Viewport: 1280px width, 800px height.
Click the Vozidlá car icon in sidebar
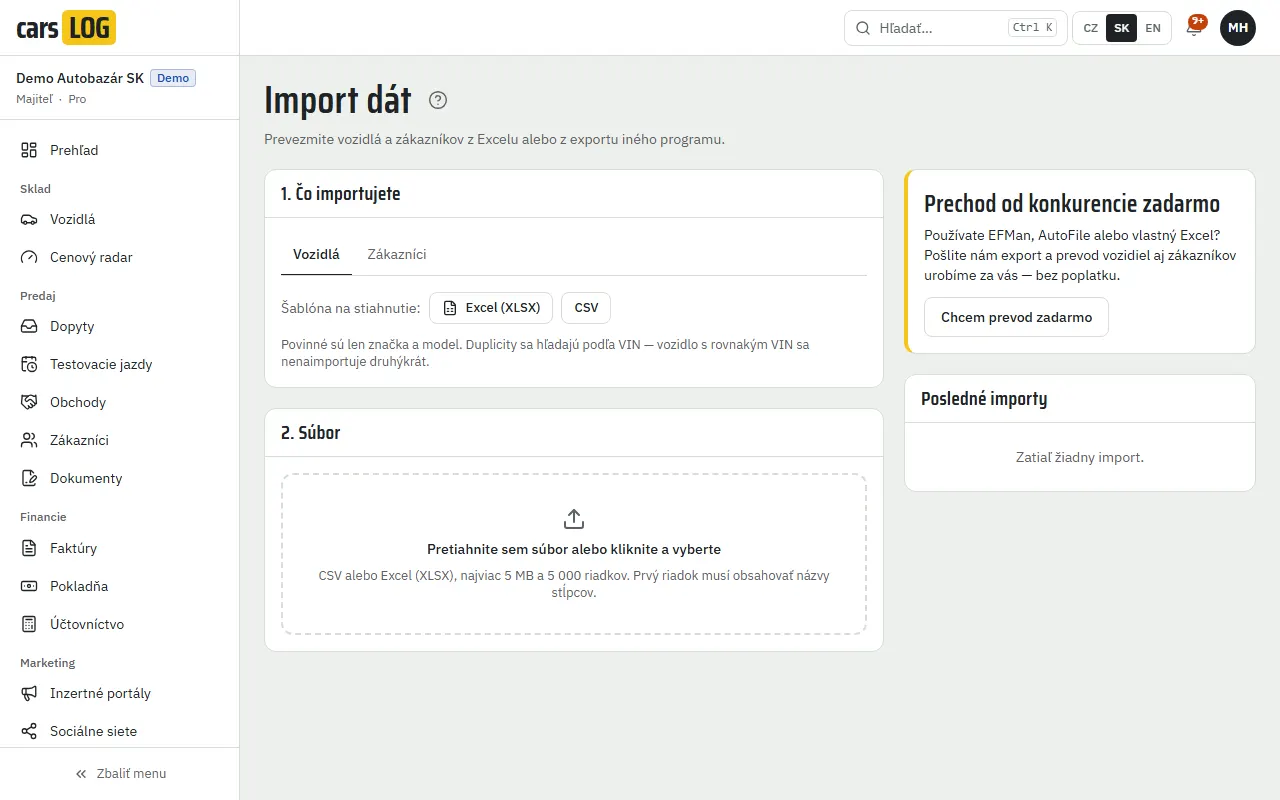pyautogui.click(x=29, y=219)
